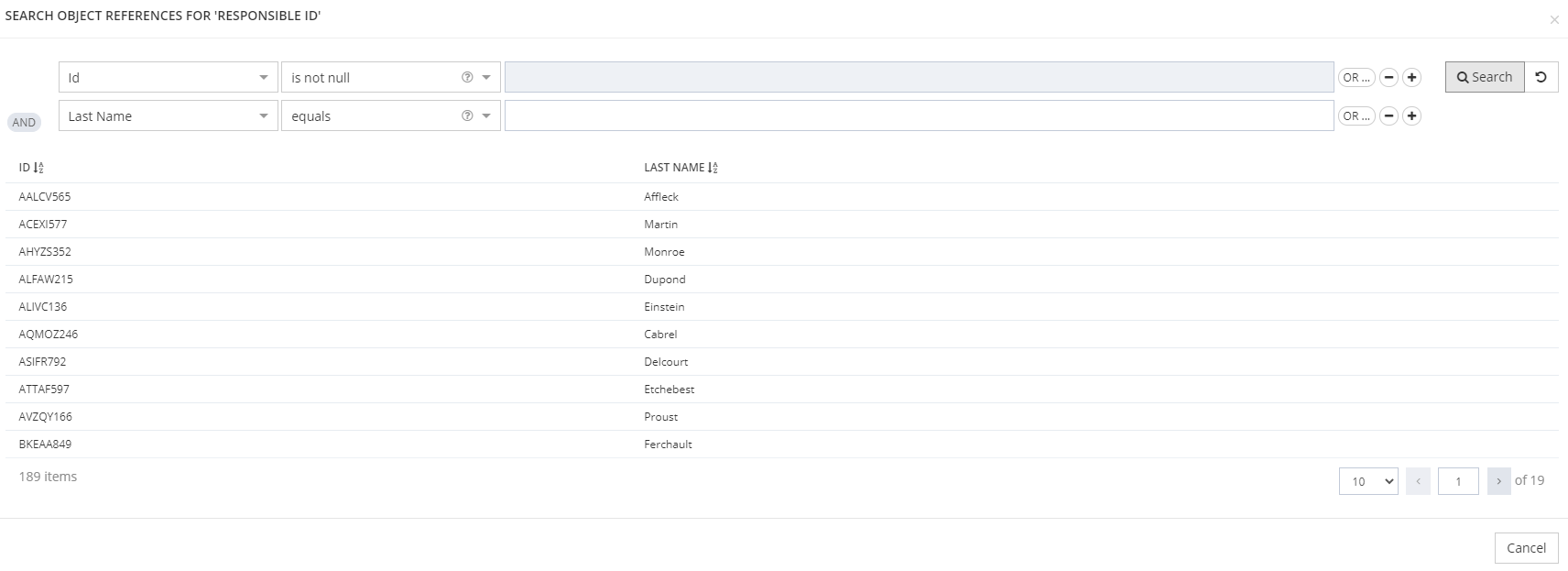Cancel the object reference search dialog

pos(1526,548)
